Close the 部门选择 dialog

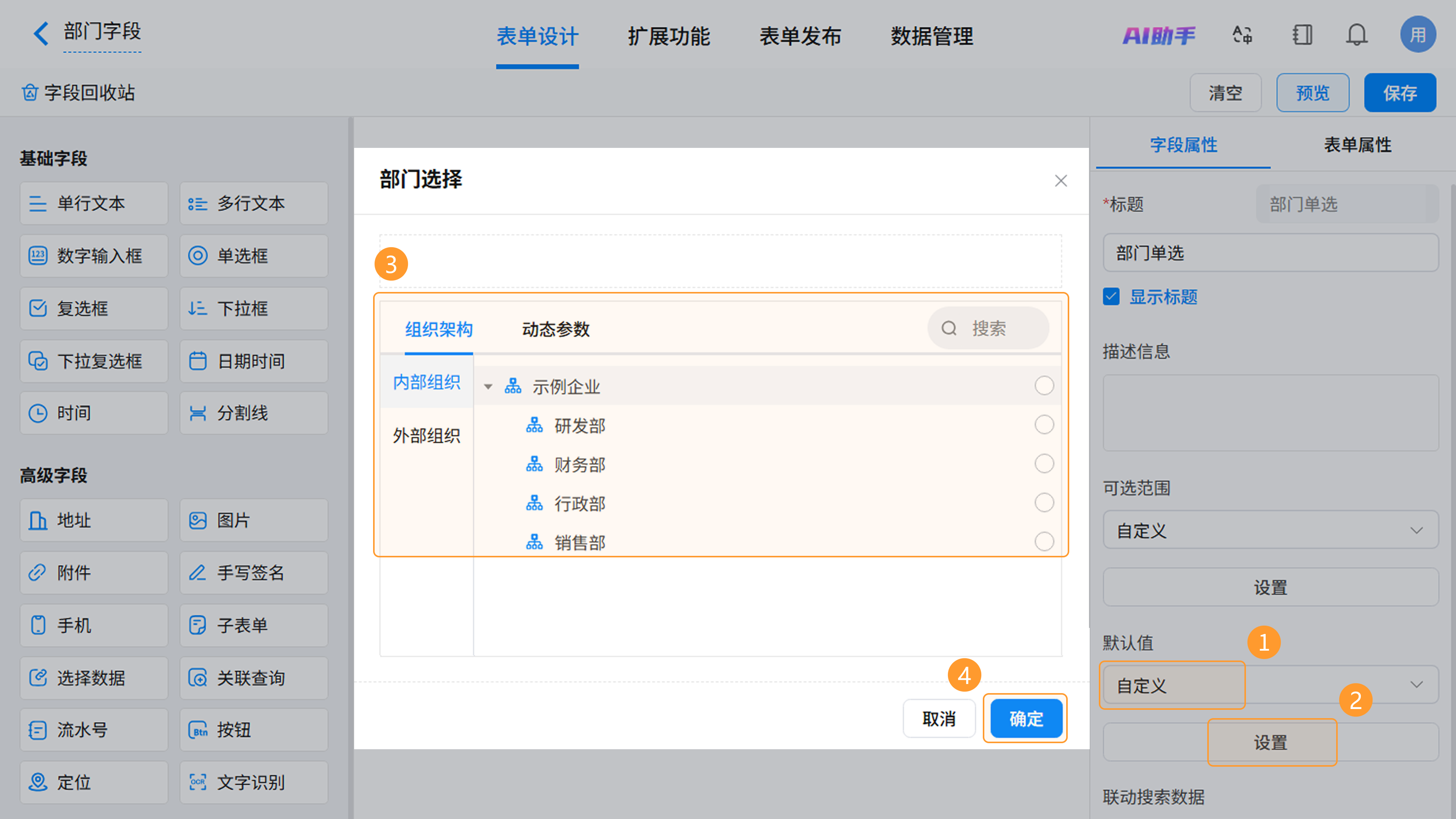pos(1061,181)
